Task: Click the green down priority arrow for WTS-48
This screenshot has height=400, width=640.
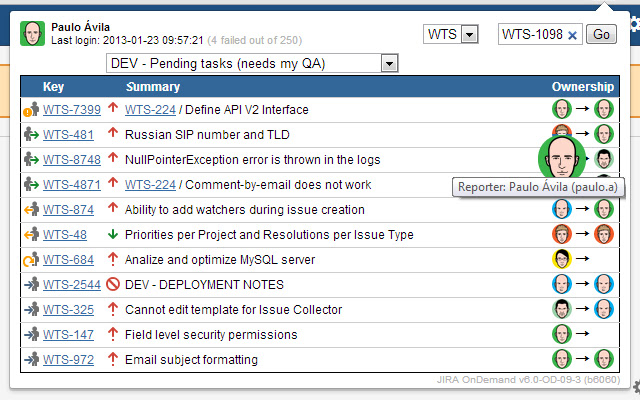Action: tap(113, 234)
